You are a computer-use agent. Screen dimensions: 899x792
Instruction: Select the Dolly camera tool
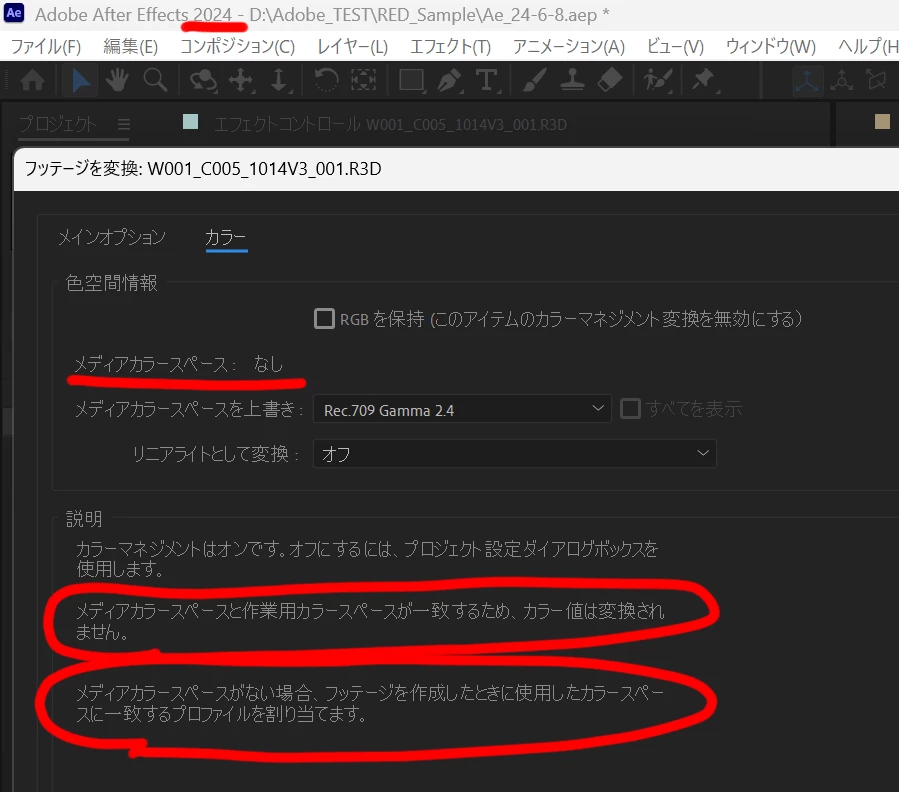280,80
